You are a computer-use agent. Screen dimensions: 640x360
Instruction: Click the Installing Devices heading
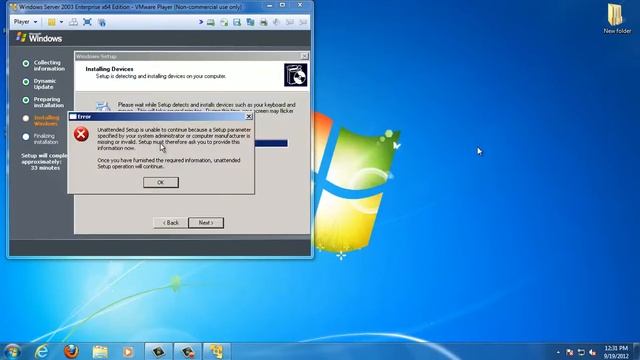[109, 69]
